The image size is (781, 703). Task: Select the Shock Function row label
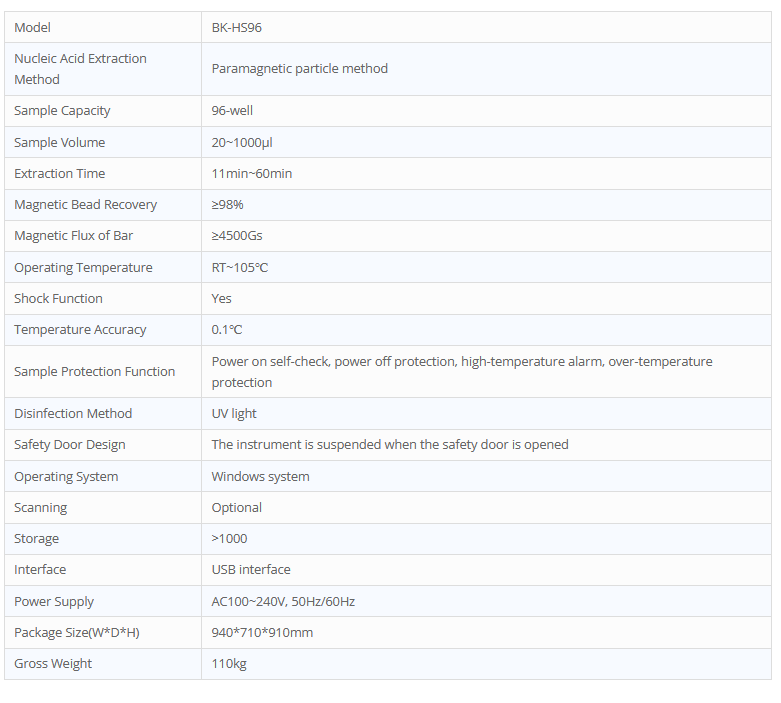pyautogui.click(x=58, y=299)
